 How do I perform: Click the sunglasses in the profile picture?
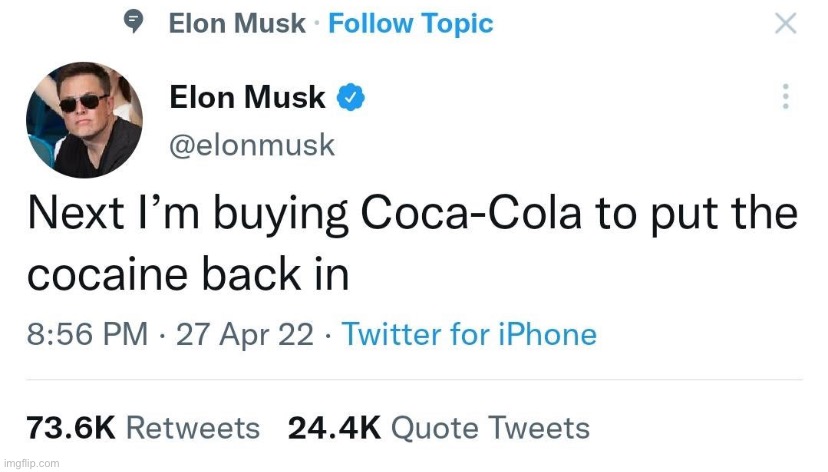84,103
